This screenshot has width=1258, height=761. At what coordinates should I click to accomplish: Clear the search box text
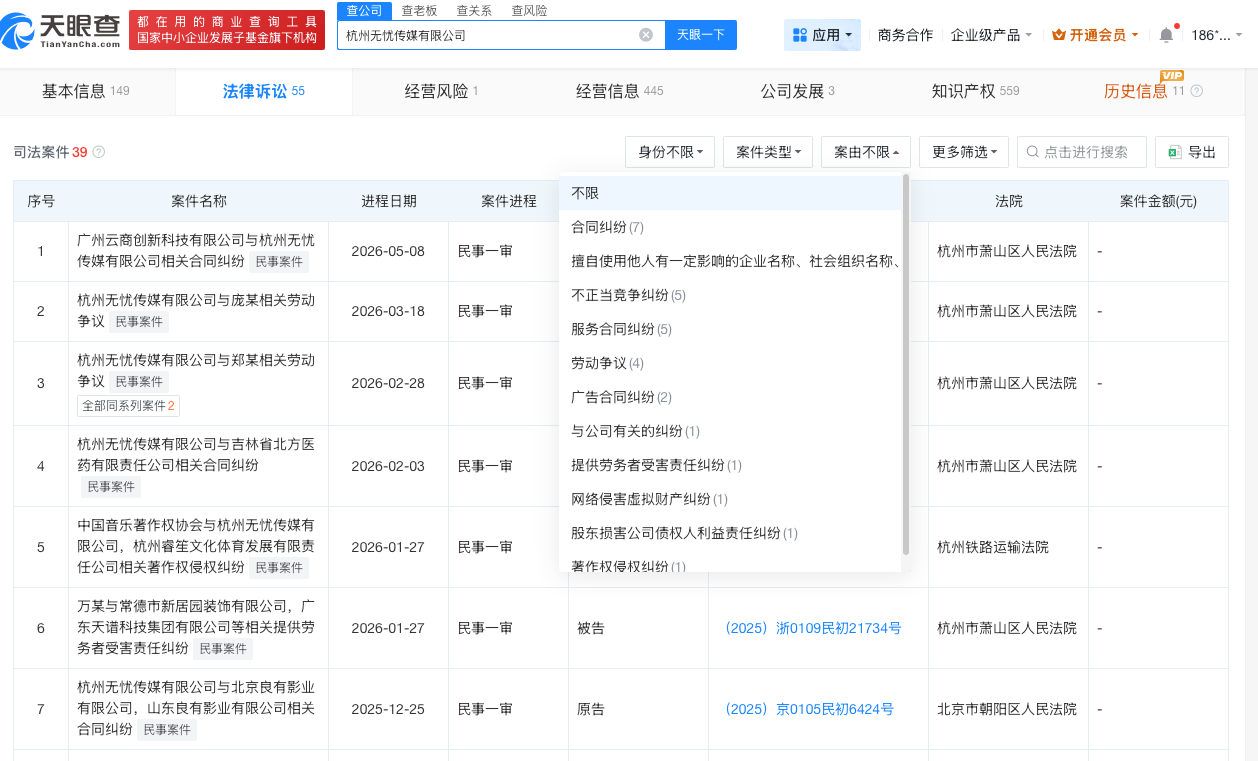[x=646, y=35]
